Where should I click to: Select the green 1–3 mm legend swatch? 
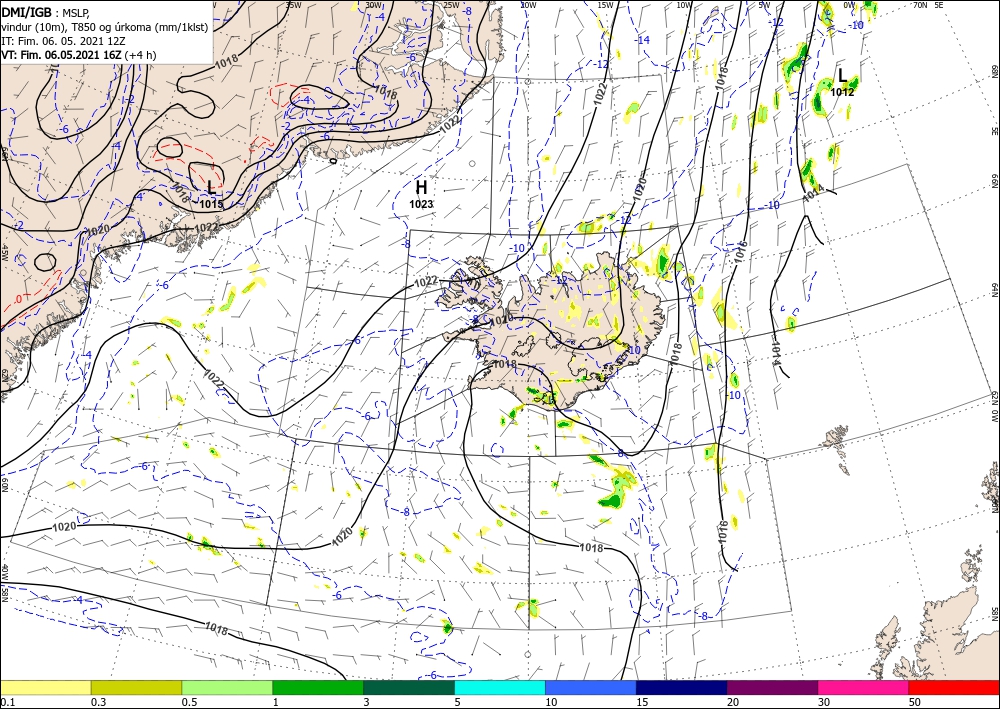click(318, 687)
